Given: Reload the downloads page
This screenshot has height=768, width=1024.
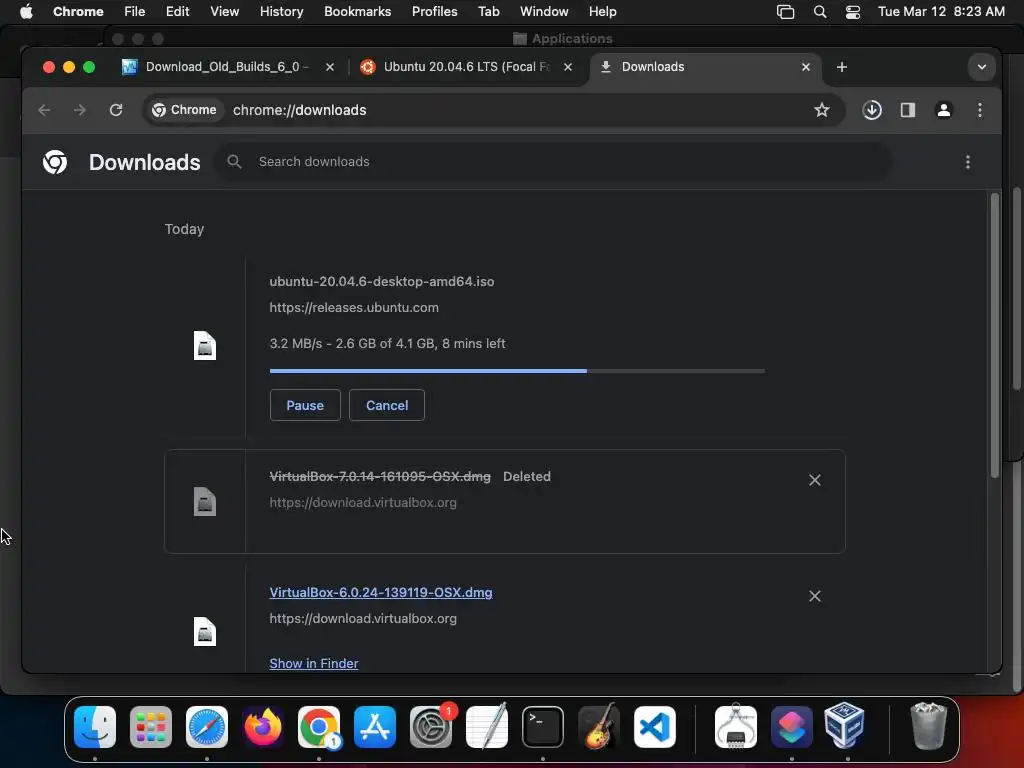Looking at the screenshot, I should [116, 110].
